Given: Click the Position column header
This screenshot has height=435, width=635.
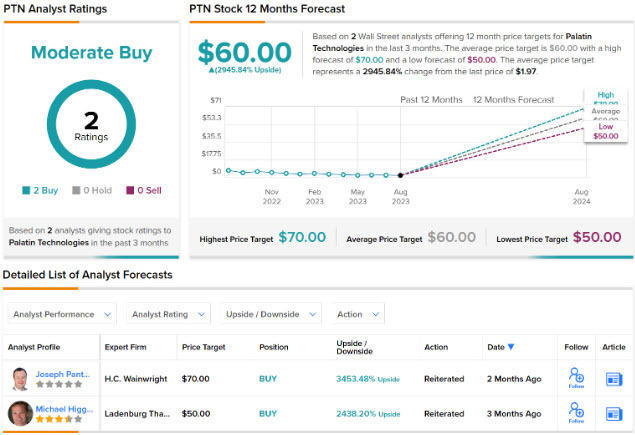Looking at the screenshot, I should (274, 347).
